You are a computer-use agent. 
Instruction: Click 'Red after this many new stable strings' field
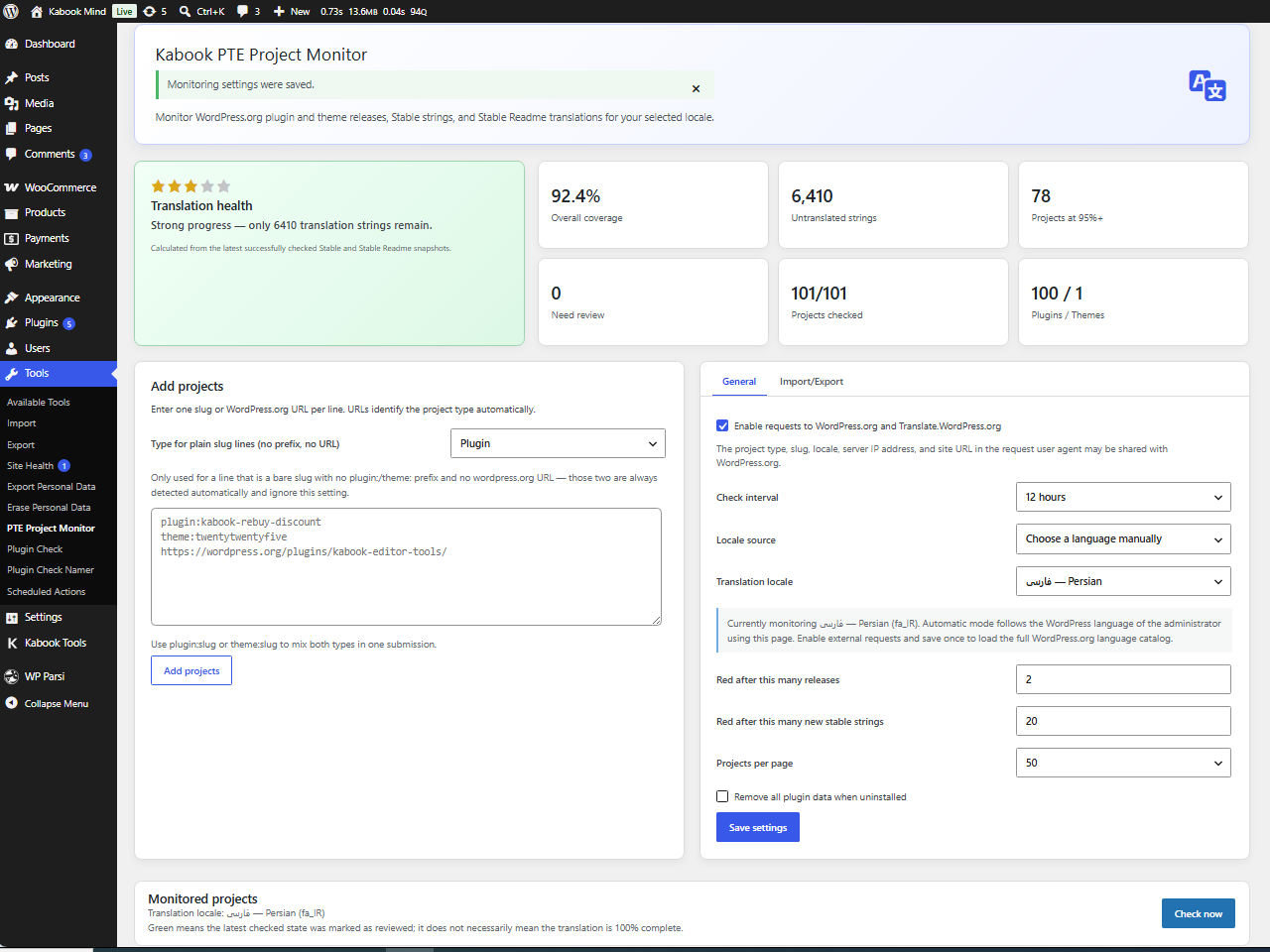[1123, 721]
